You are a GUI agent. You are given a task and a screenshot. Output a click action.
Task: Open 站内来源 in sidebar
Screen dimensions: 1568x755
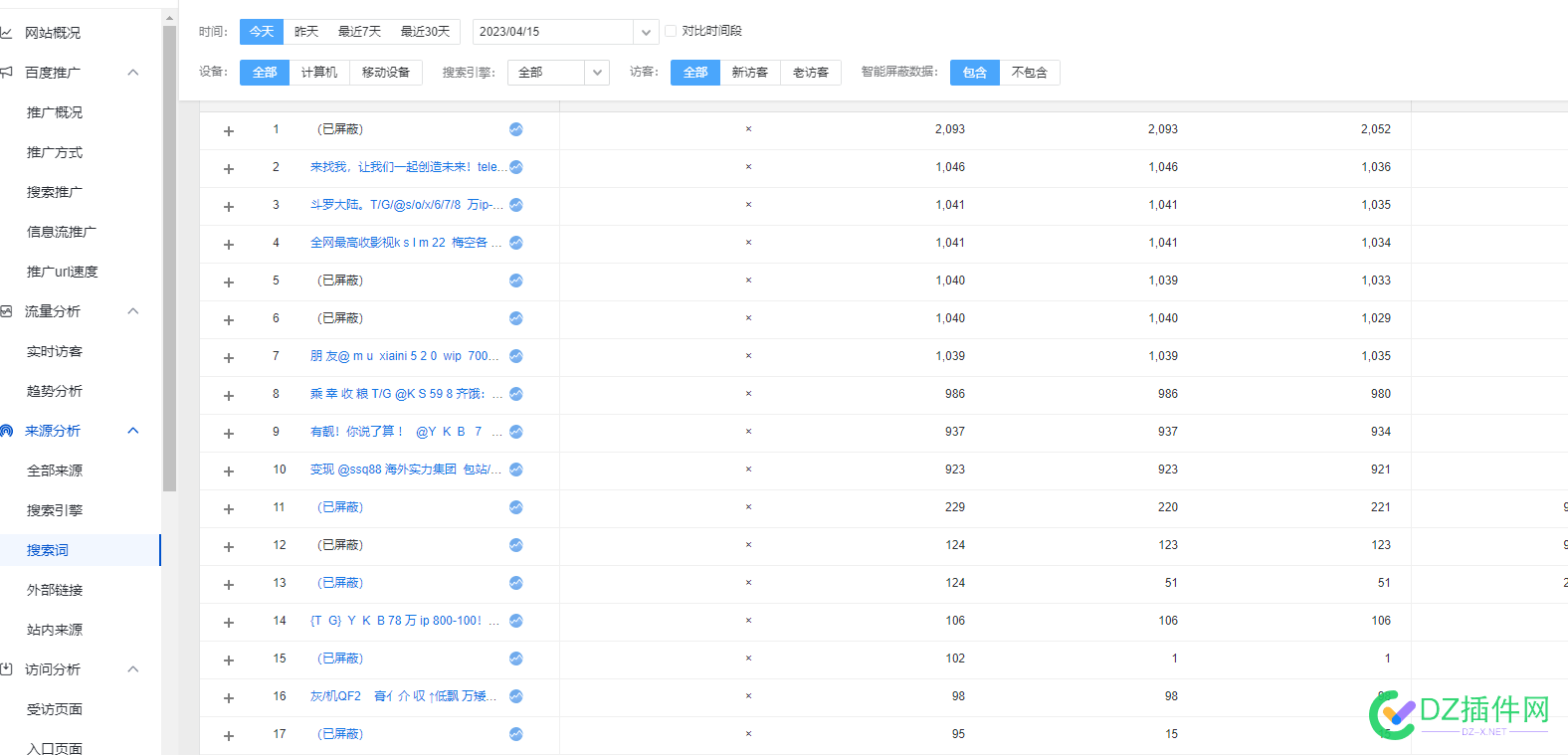pyautogui.click(x=55, y=630)
